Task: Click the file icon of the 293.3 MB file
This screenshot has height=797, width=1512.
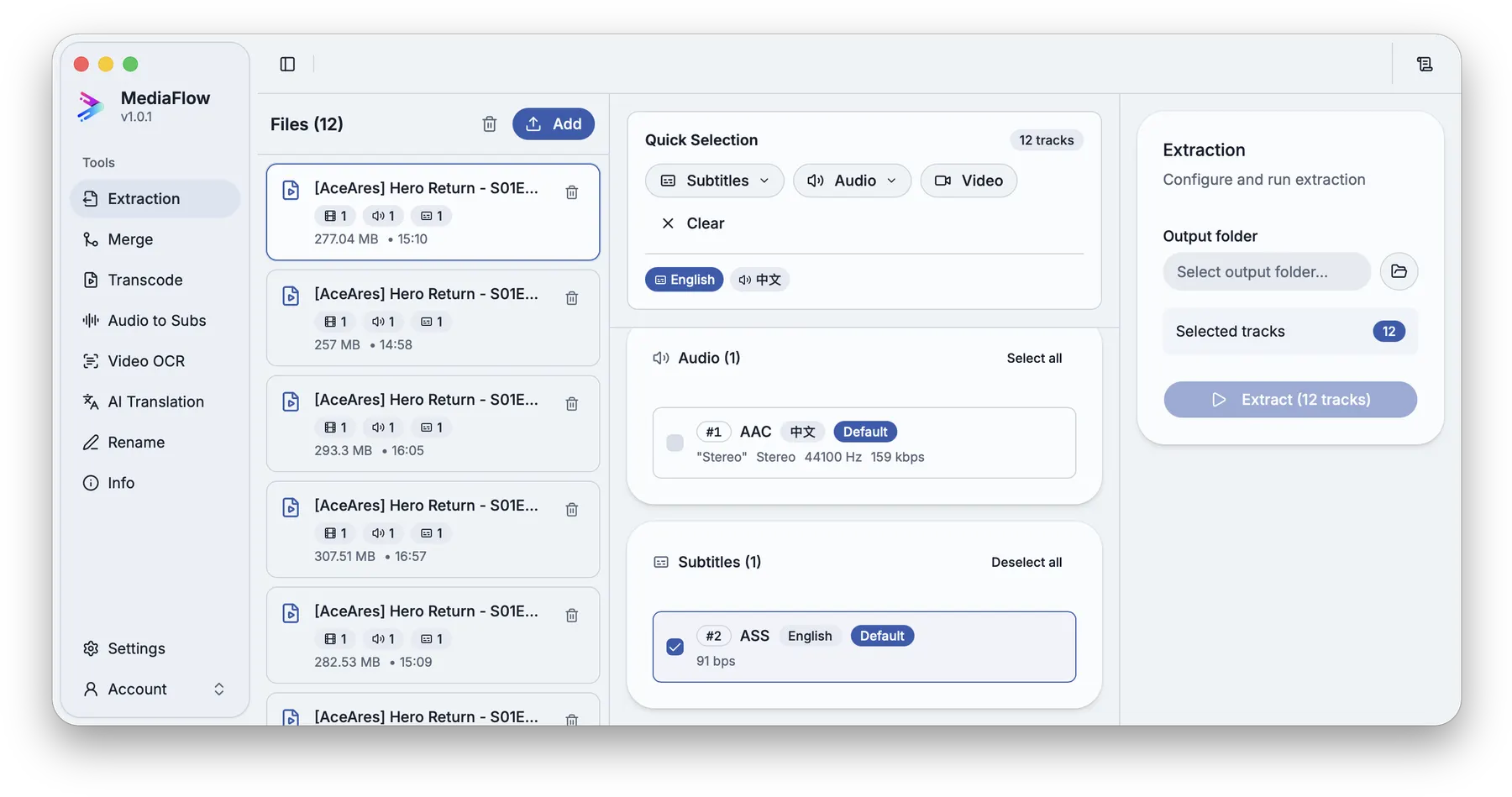Action: pos(291,401)
